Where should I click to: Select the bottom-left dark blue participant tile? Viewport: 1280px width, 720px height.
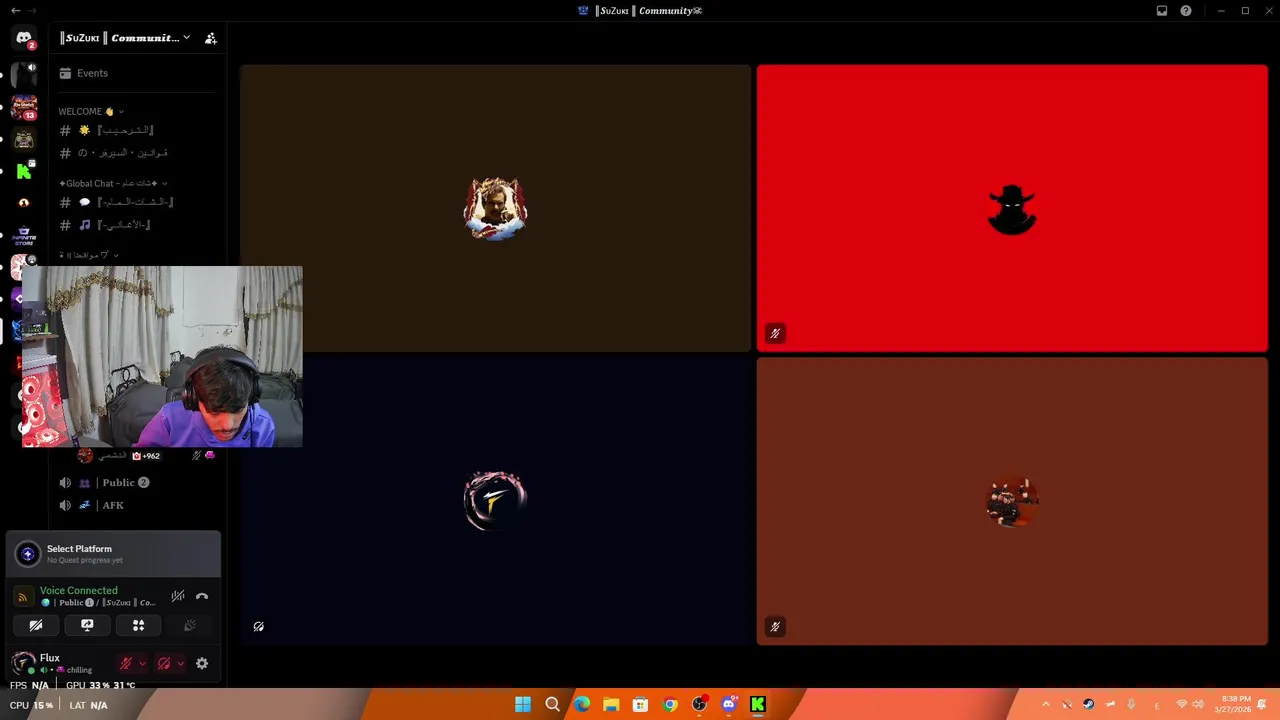[x=495, y=501]
